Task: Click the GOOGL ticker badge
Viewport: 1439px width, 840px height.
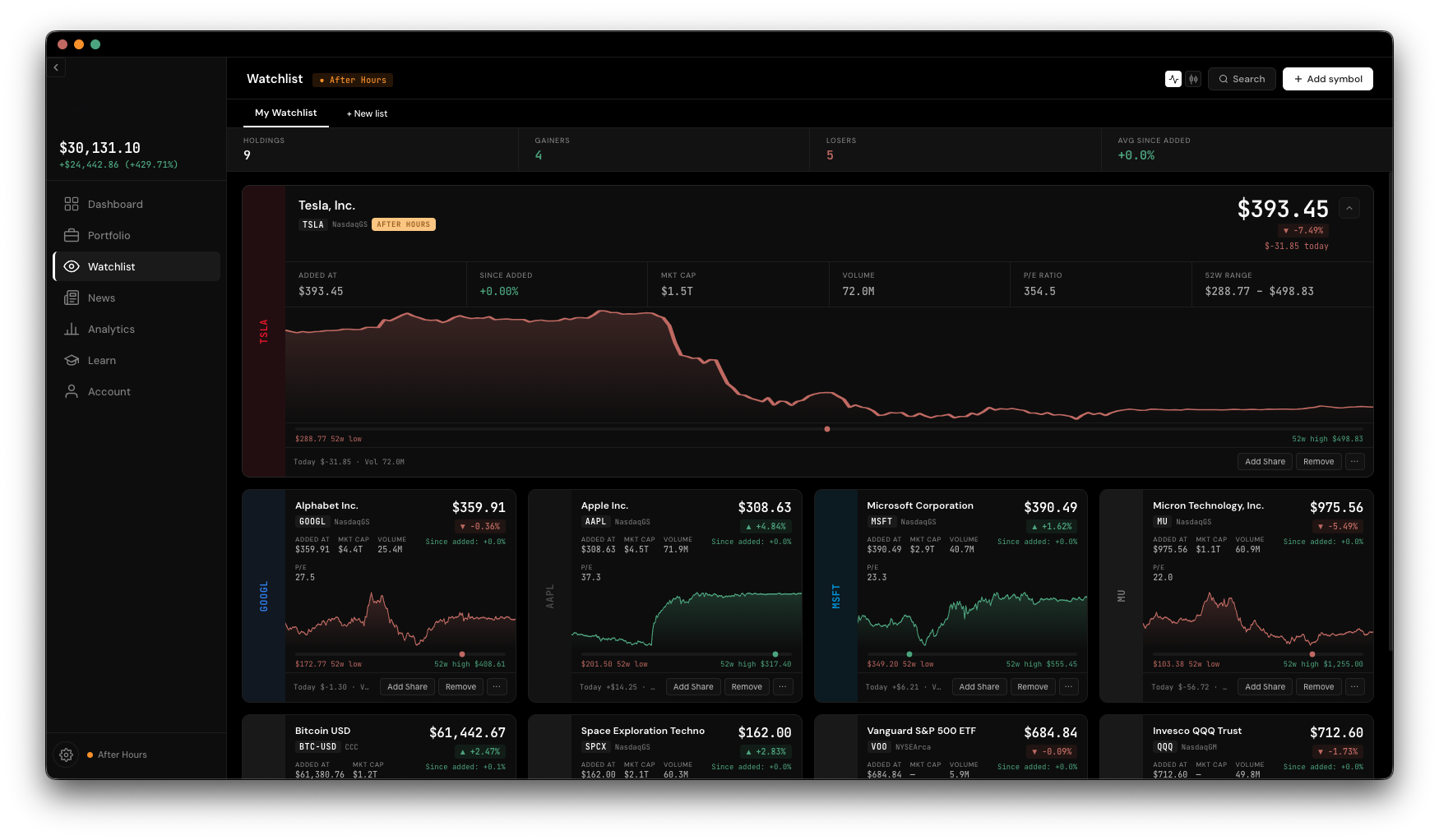Action: click(x=312, y=522)
